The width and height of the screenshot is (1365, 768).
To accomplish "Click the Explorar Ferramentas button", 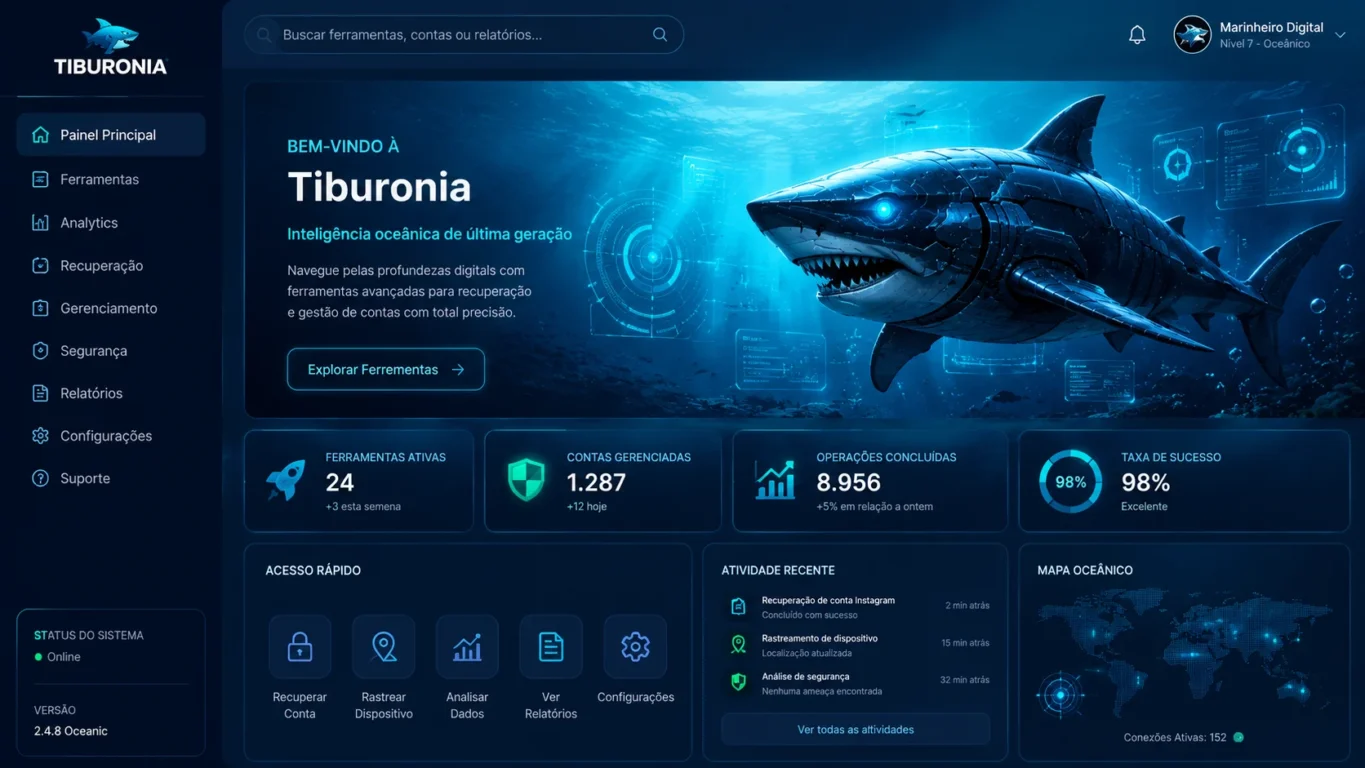I will point(386,369).
